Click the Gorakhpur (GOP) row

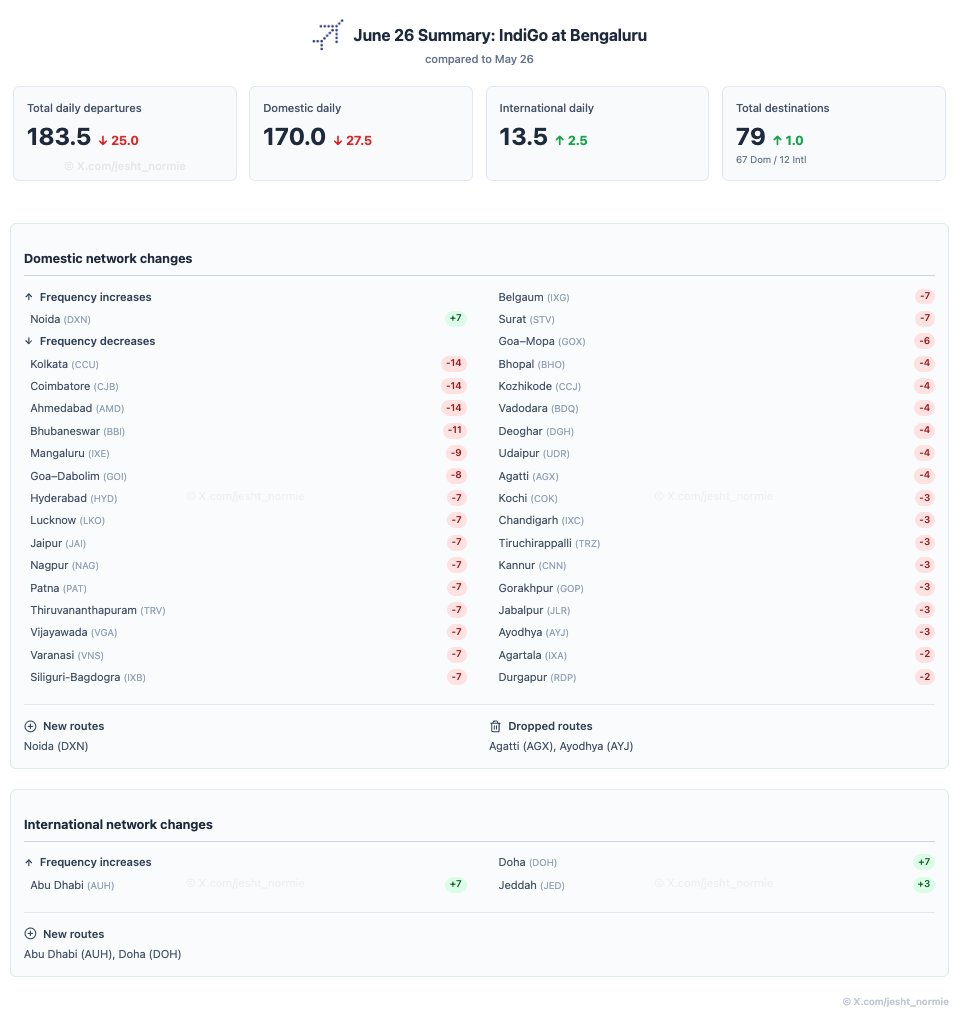(x=716, y=588)
